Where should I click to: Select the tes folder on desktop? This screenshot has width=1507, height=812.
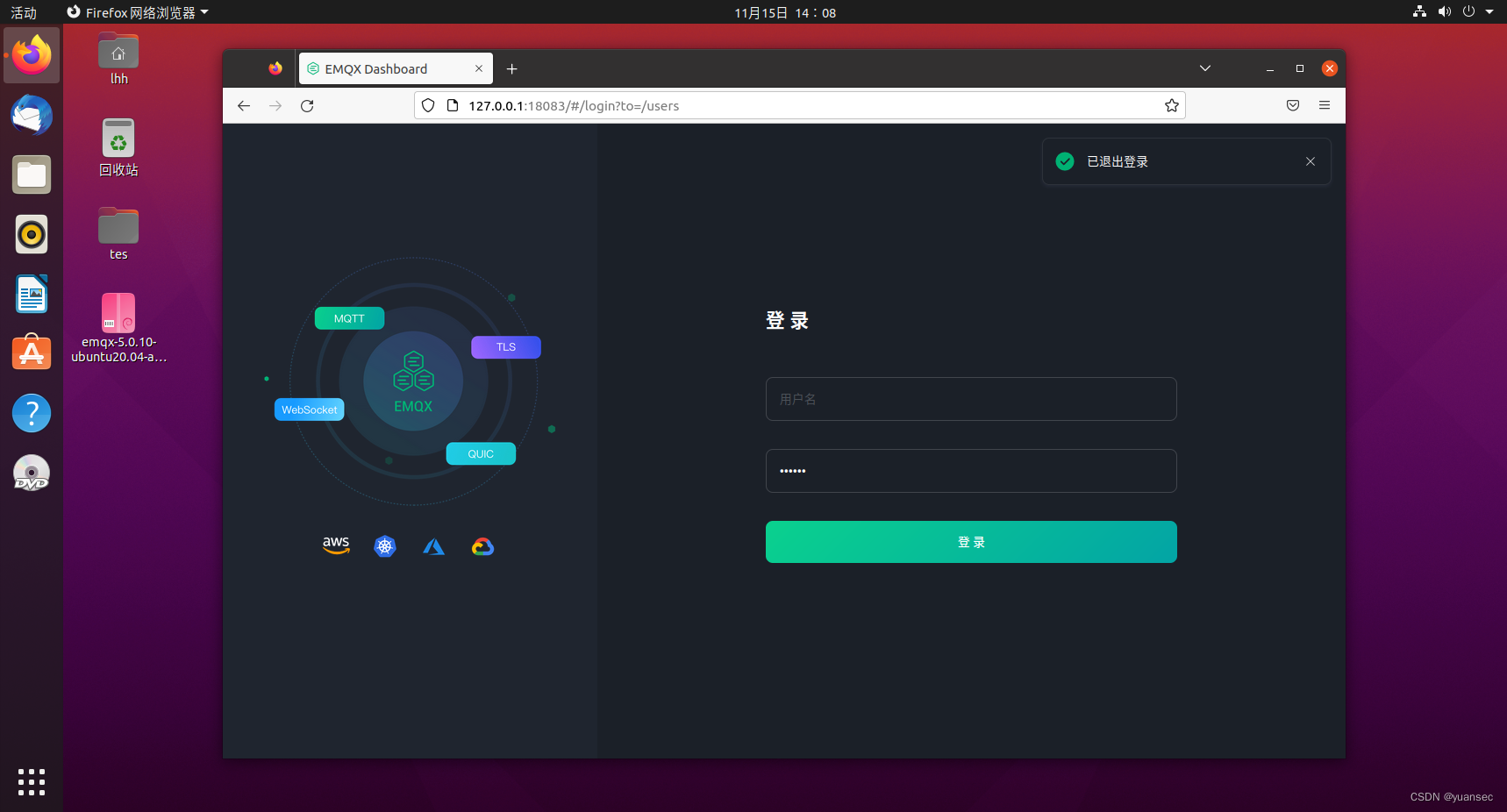[x=118, y=234]
